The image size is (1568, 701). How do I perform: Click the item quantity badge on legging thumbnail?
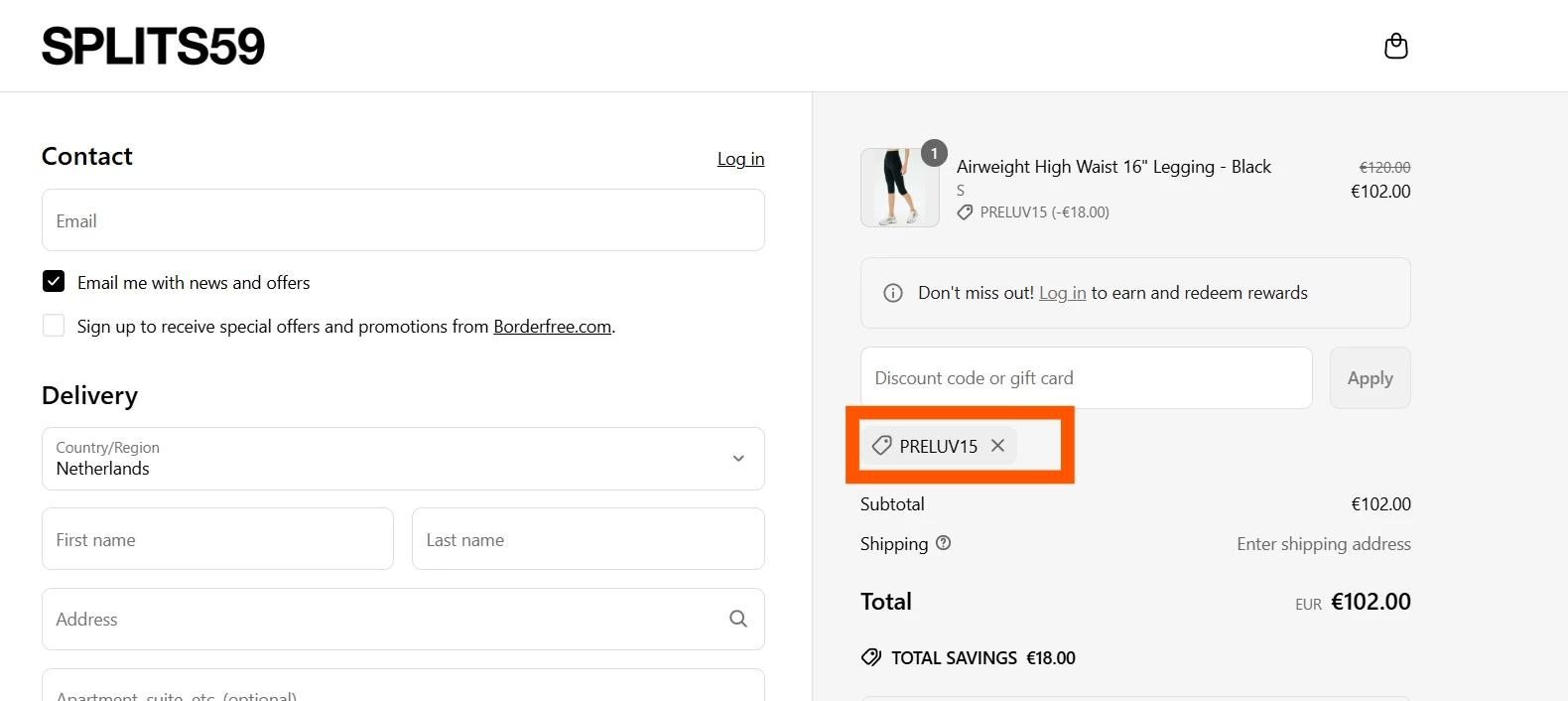click(x=934, y=153)
